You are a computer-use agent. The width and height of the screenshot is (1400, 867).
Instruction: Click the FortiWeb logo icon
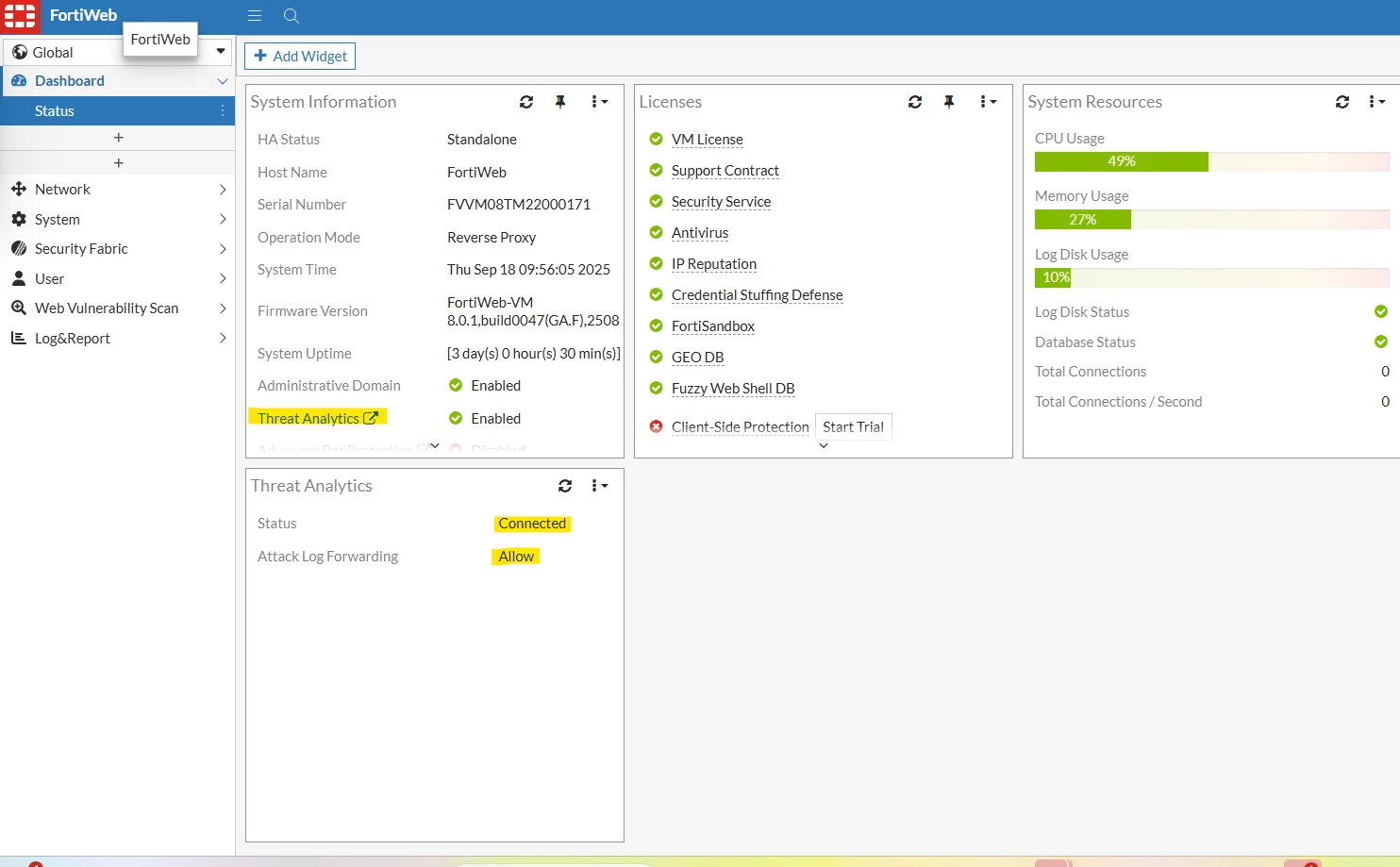(x=20, y=16)
